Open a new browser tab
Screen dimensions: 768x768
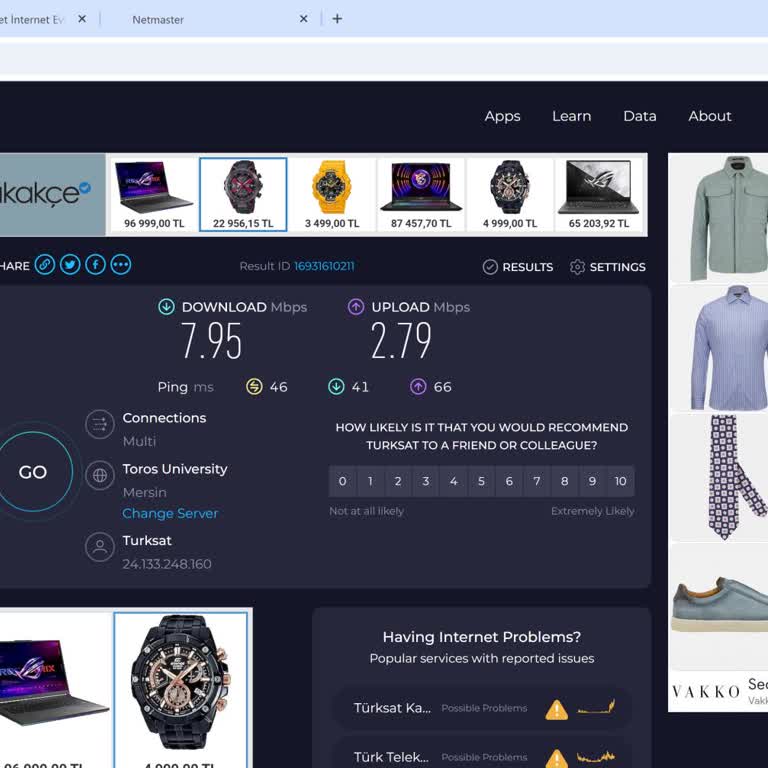pos(337,19)
